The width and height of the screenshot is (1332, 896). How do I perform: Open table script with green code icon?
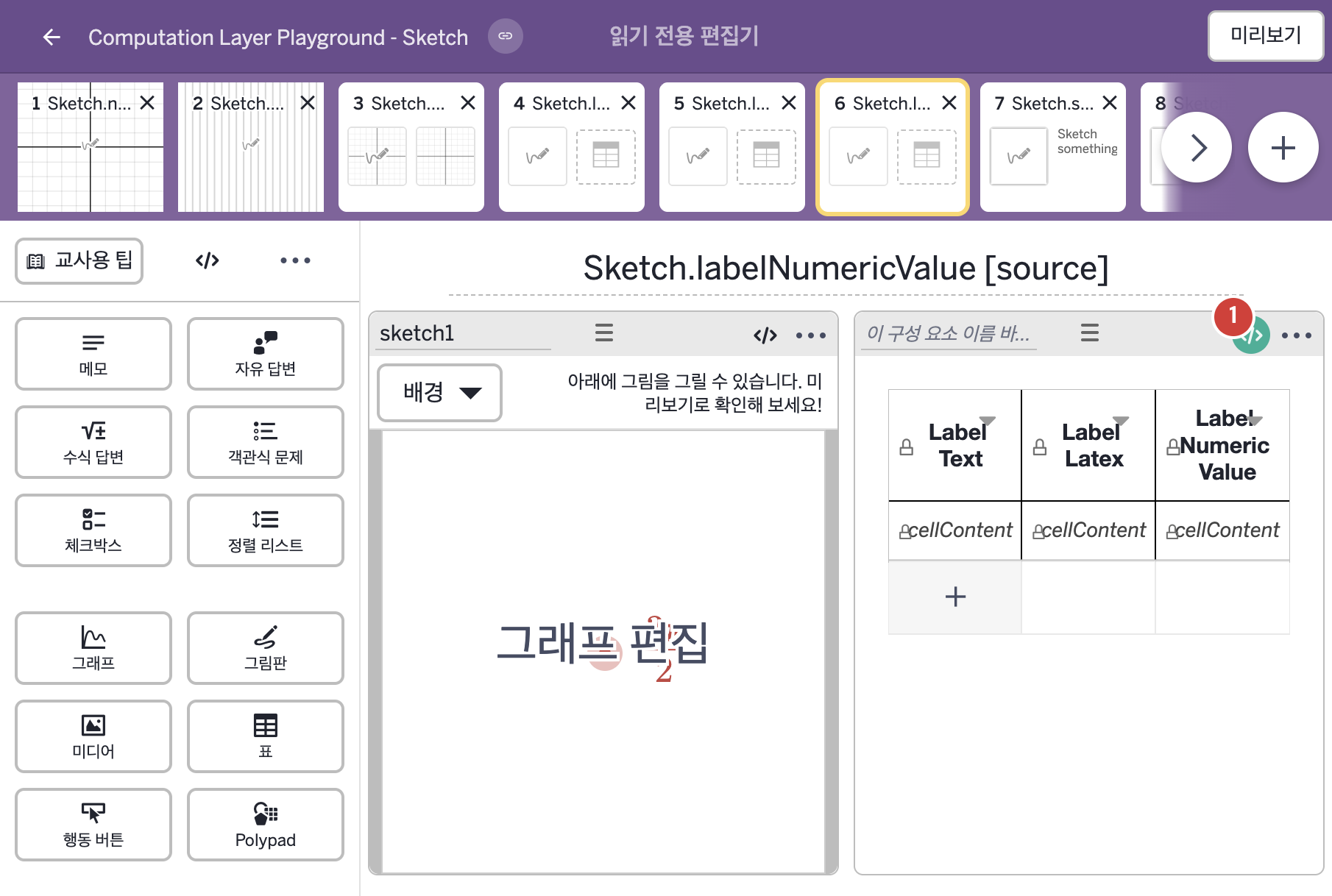point(1251,335)
